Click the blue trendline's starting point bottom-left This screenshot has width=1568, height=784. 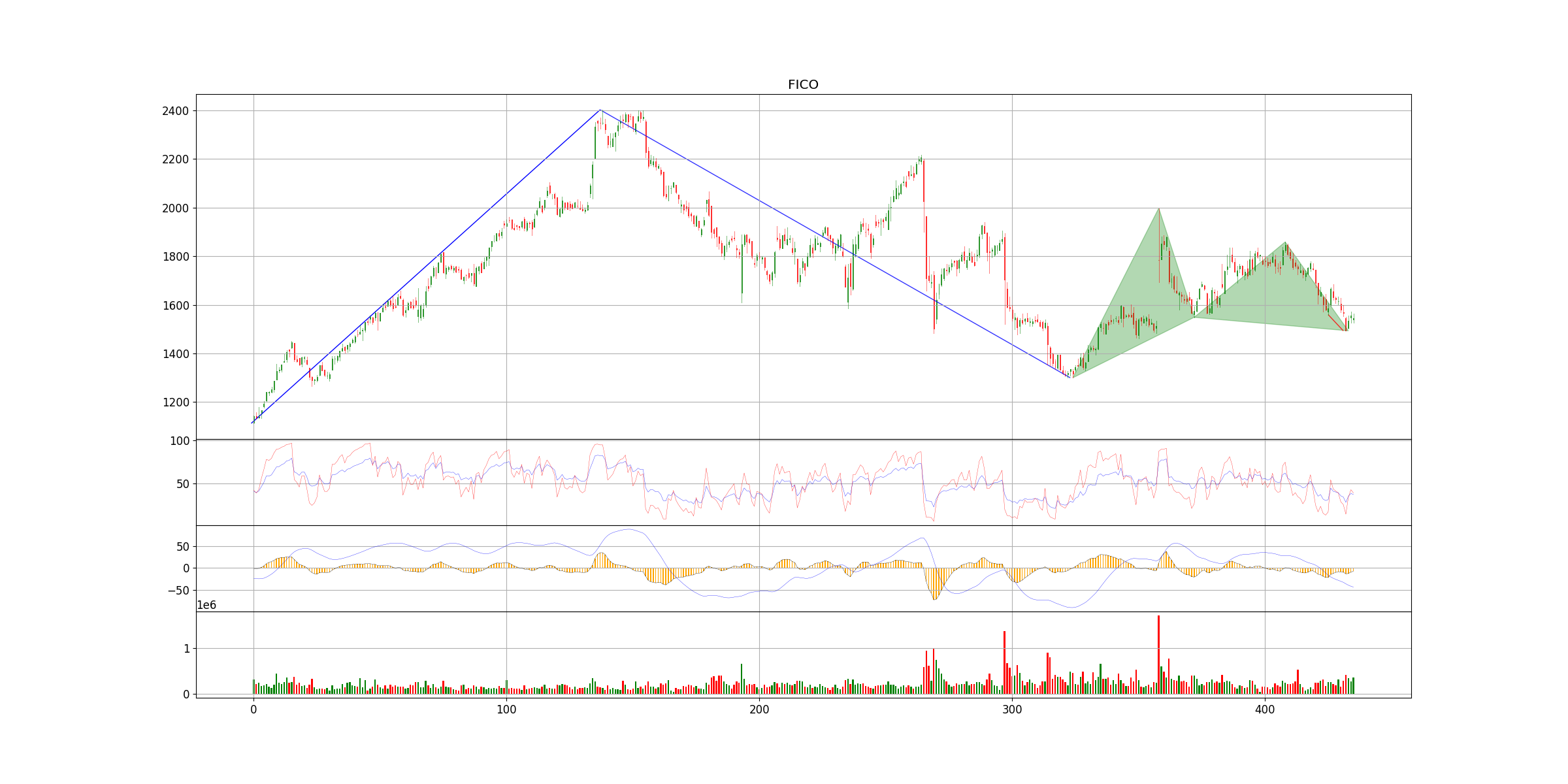(x=252, y=423)
